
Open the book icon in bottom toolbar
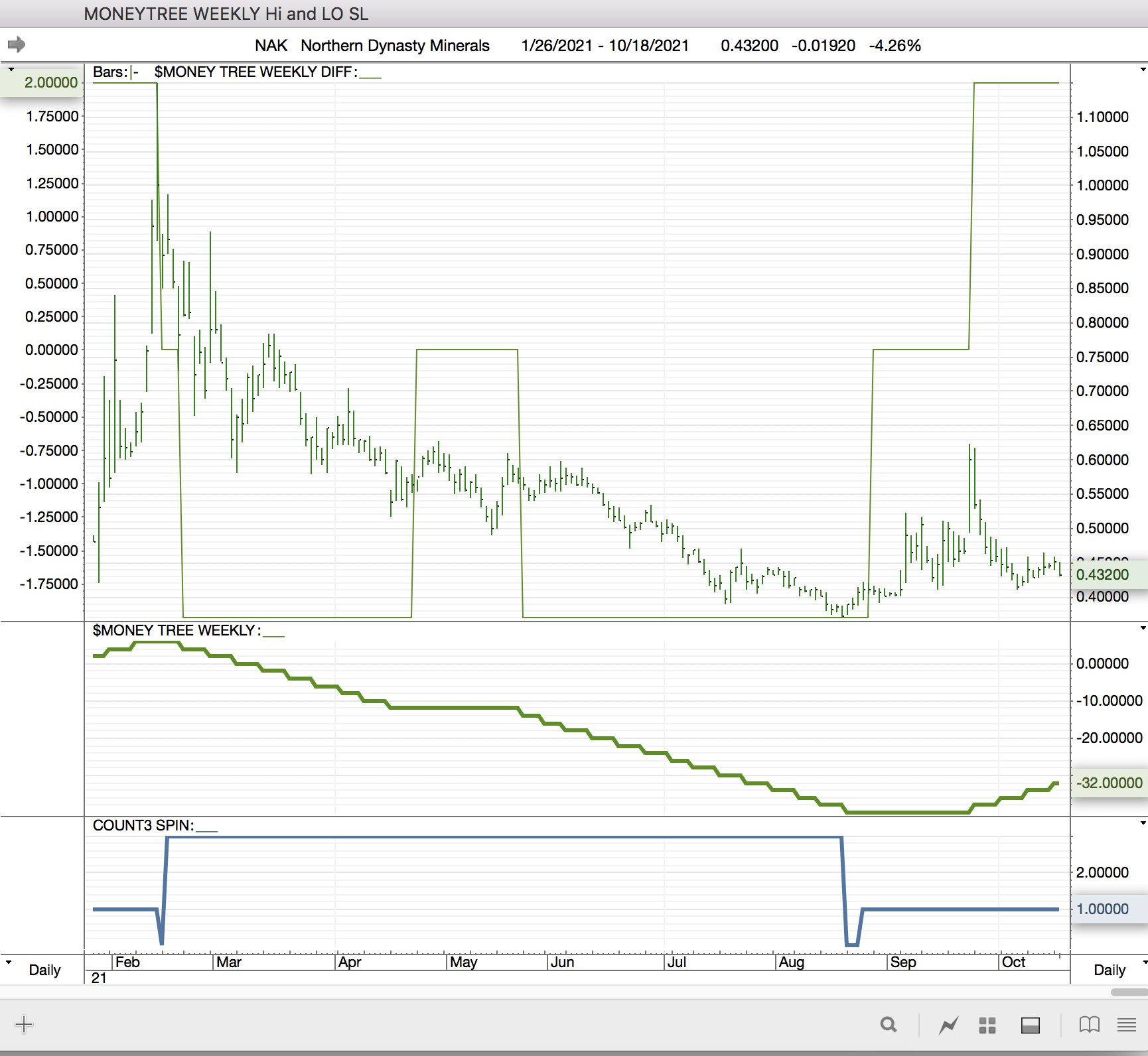coord(1089,1025)
